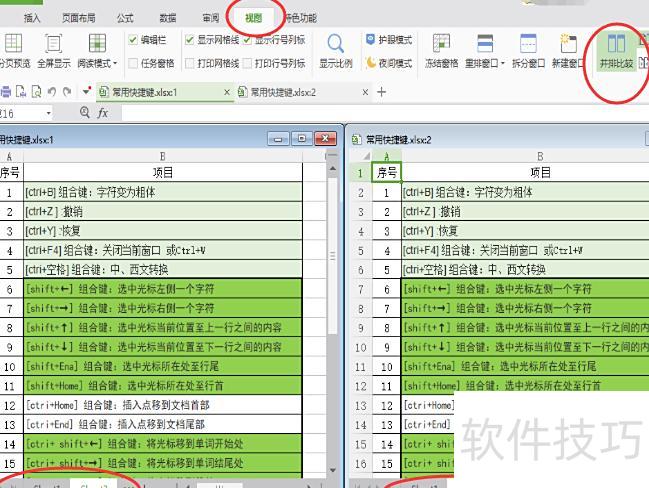Activate Reading Mode (阅读模式) icon
This screenshot has width=649, height=488.
point(97,43)
